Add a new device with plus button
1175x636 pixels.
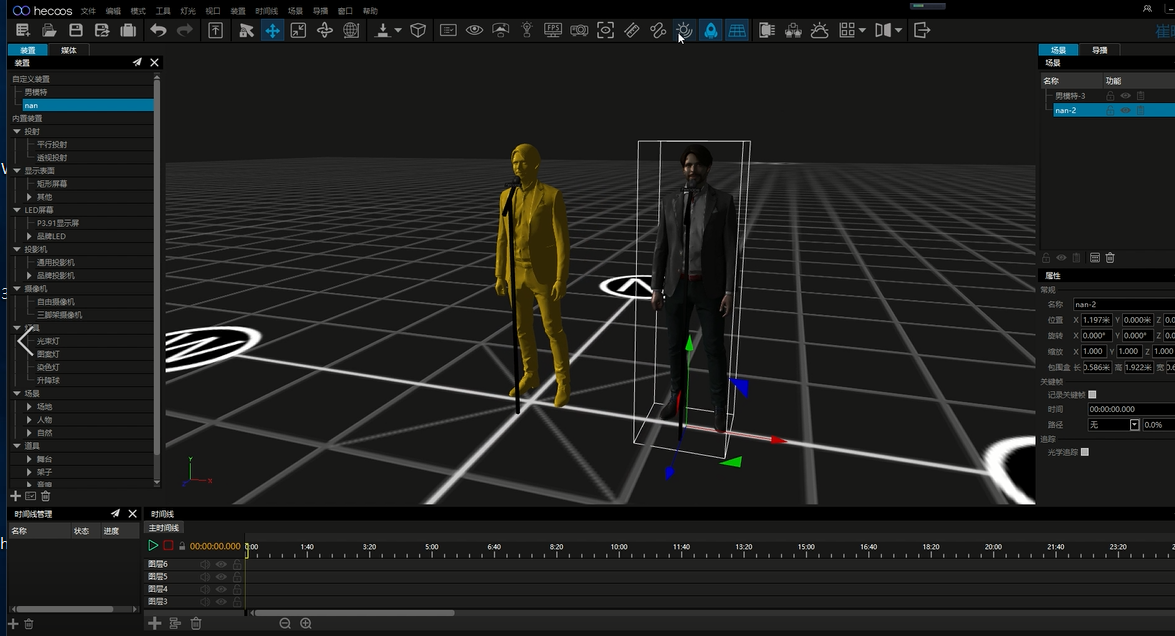pyautogui.click(x=15, y=496)
